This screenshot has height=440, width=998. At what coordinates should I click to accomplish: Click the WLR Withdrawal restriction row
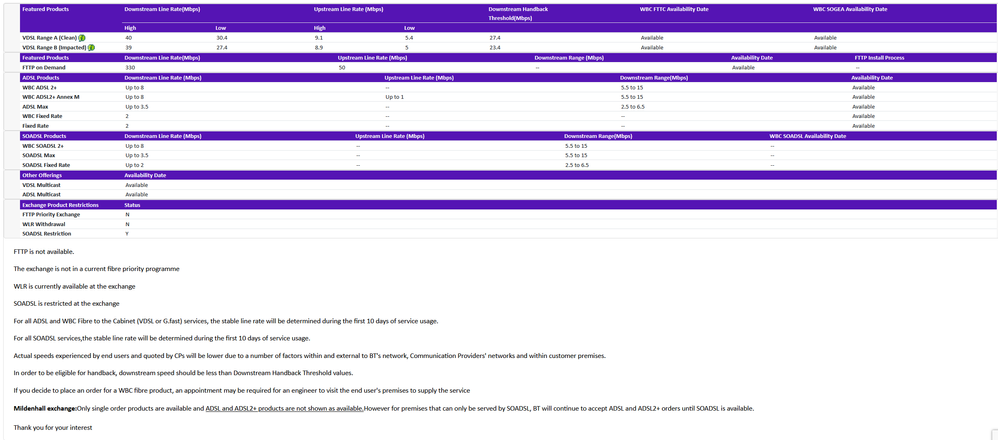43,224
